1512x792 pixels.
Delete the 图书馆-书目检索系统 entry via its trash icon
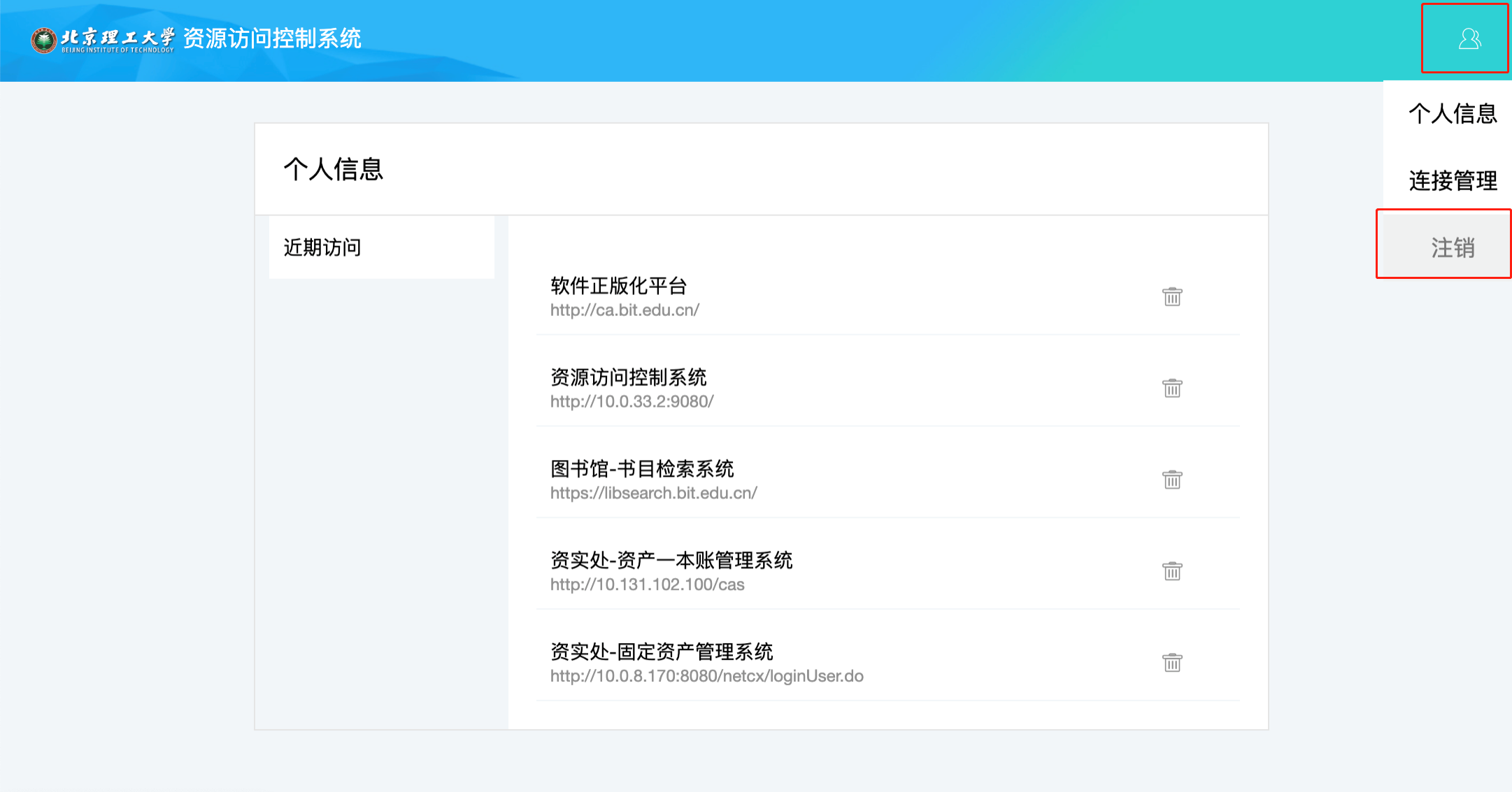(x=1172, y=480)
